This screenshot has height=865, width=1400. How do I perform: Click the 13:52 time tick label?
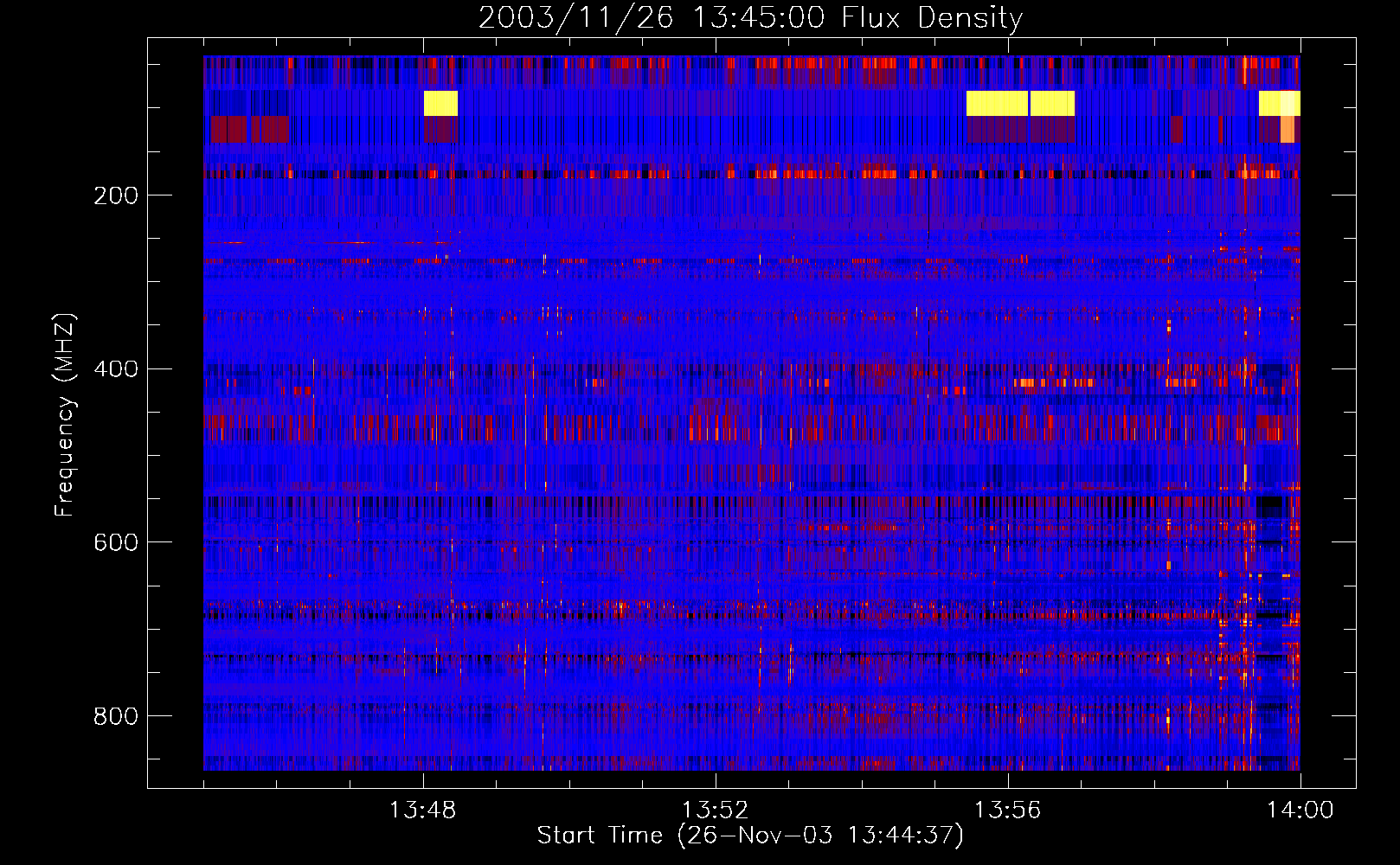[716, 811]
